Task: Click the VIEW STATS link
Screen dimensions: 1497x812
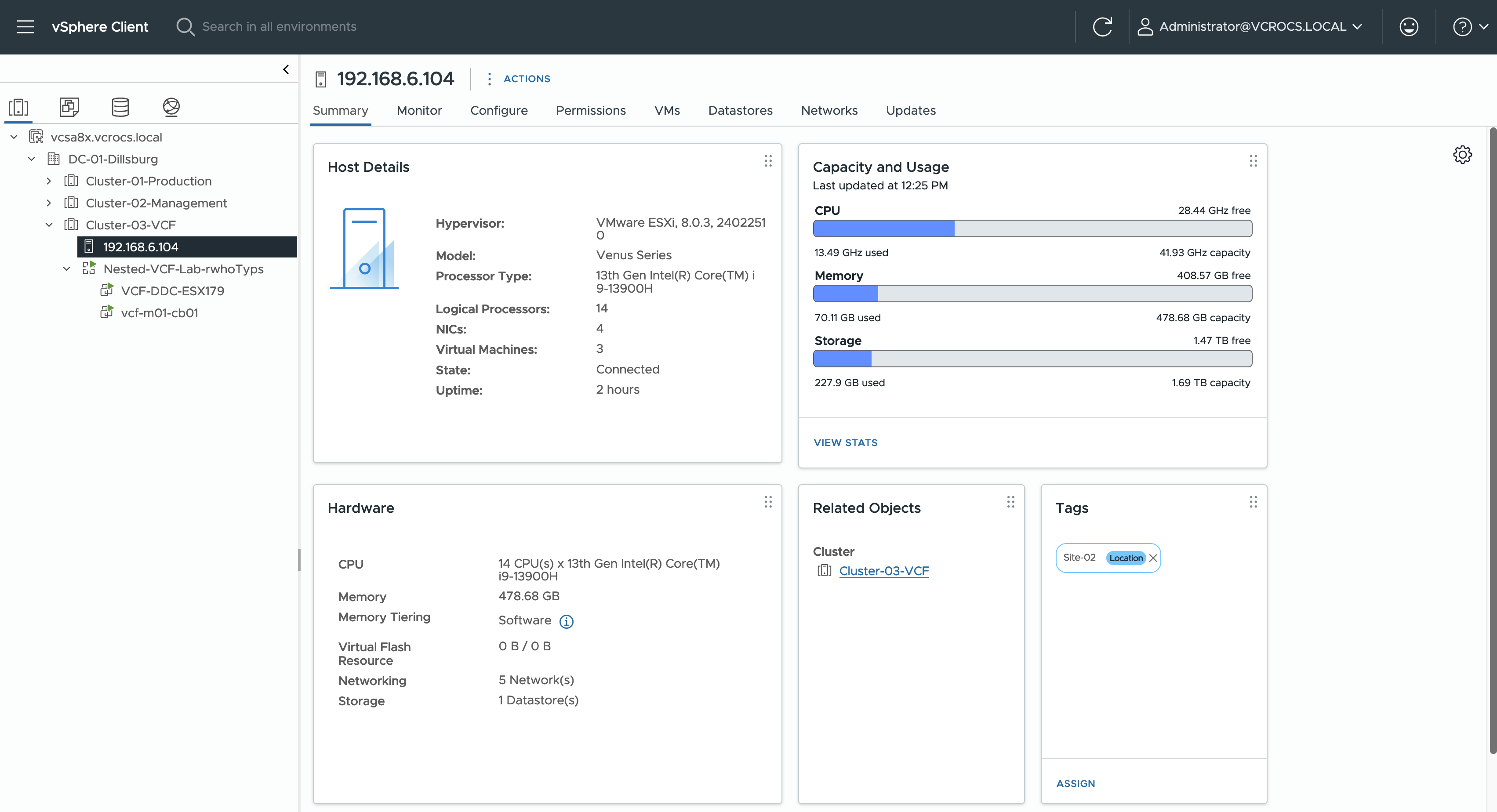Action: pos(845,442)
